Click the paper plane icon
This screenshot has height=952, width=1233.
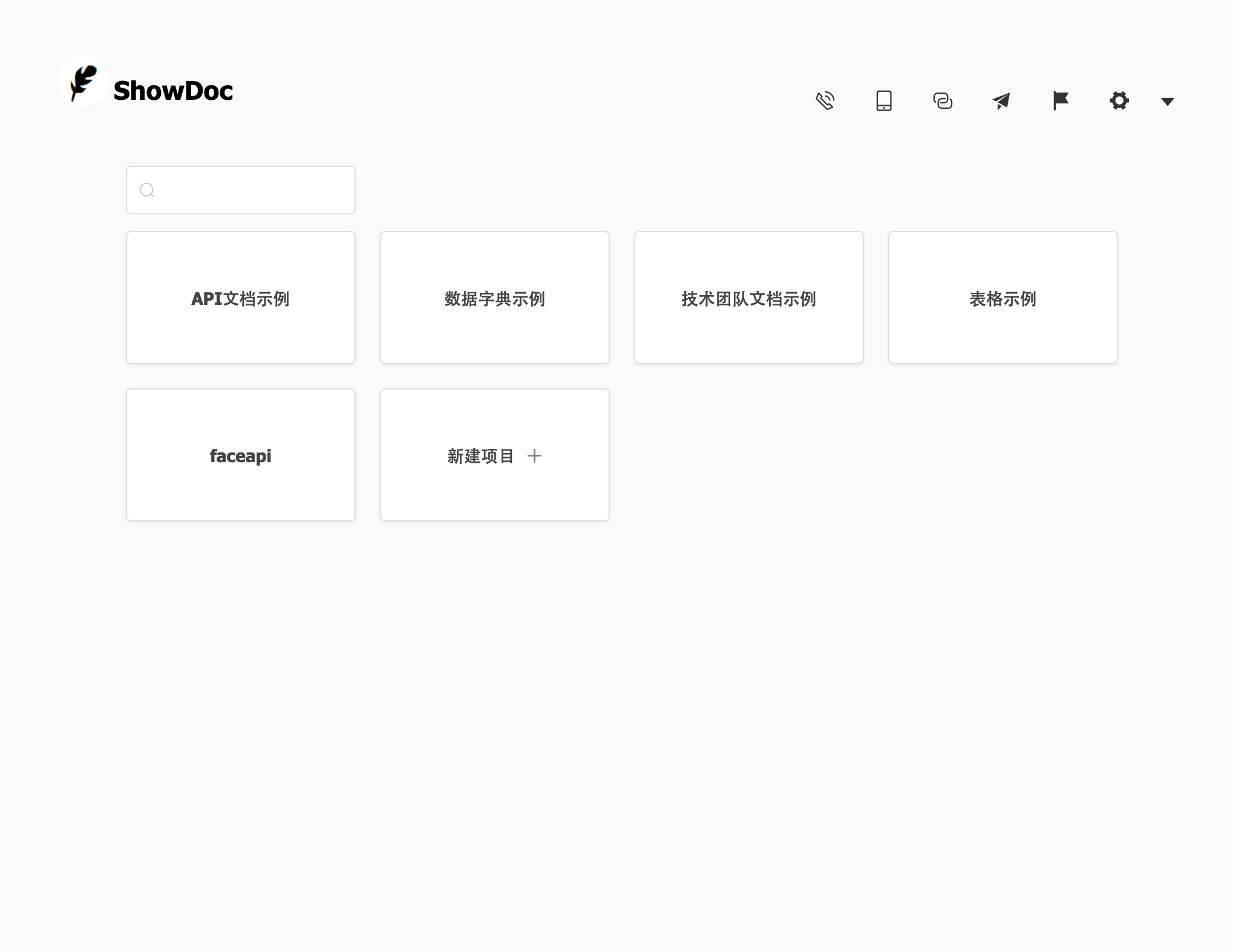click(1001, 100)
